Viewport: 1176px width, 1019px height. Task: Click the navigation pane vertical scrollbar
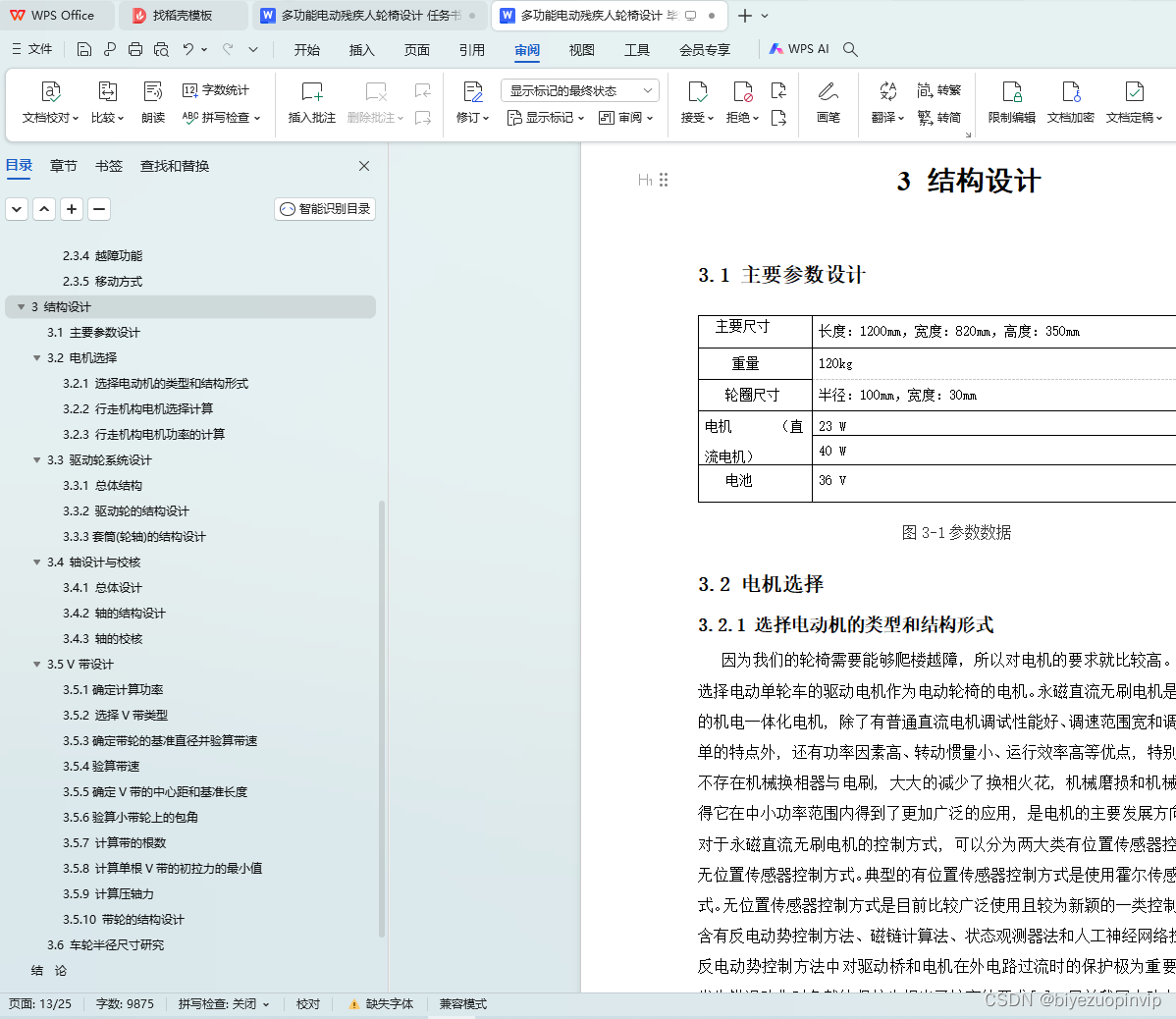(382, 719)
